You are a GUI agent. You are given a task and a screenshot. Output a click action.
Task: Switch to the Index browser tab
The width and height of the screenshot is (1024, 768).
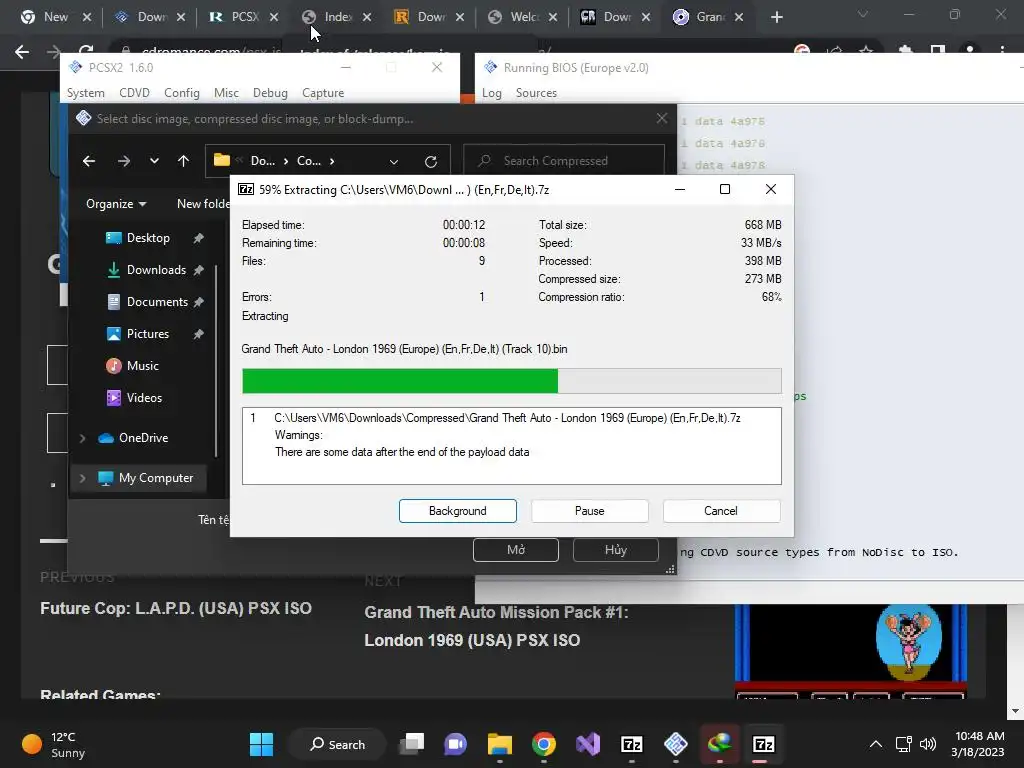pyautogui.click(x=338, y=17)
